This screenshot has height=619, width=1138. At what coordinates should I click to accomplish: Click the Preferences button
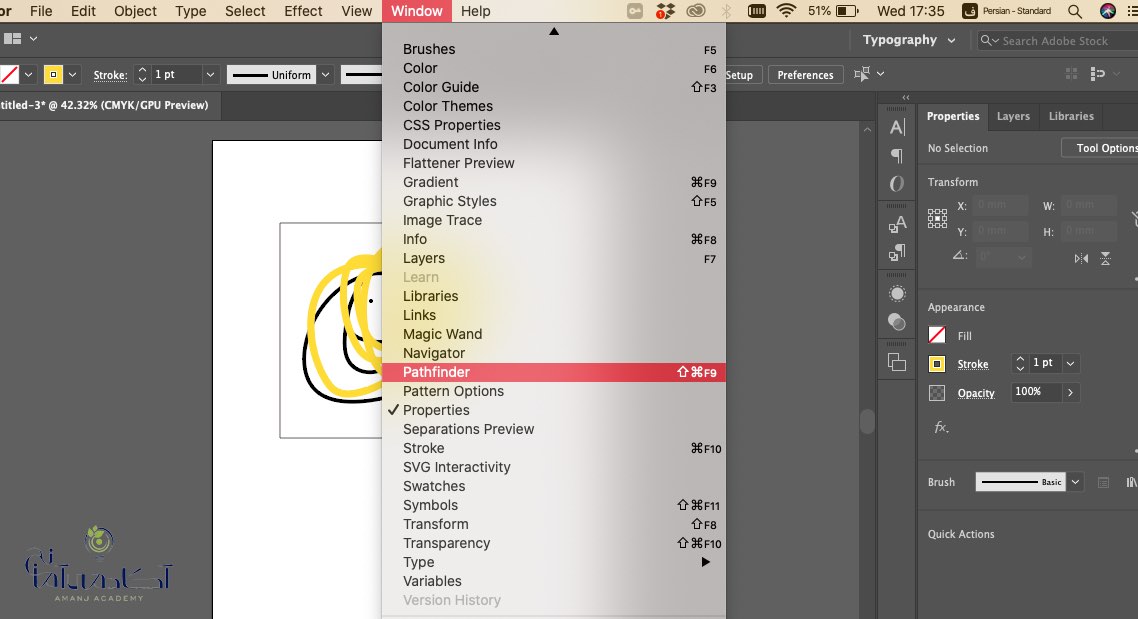(x=806, y=75)
